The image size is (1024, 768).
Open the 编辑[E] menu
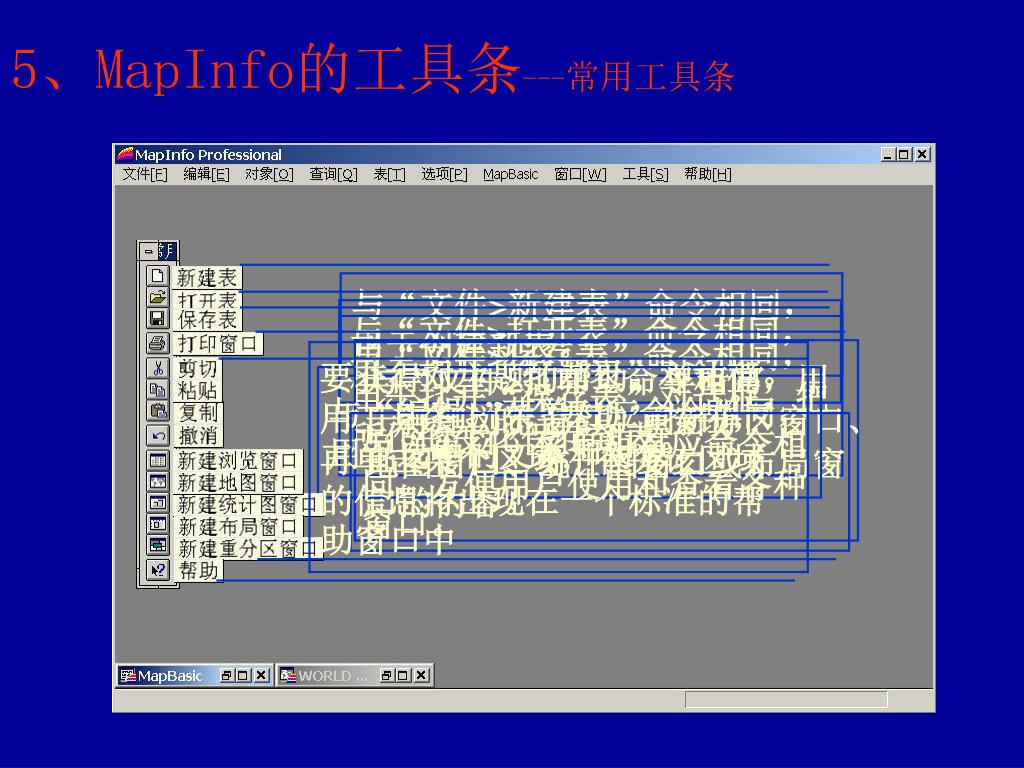click(206, 174)
